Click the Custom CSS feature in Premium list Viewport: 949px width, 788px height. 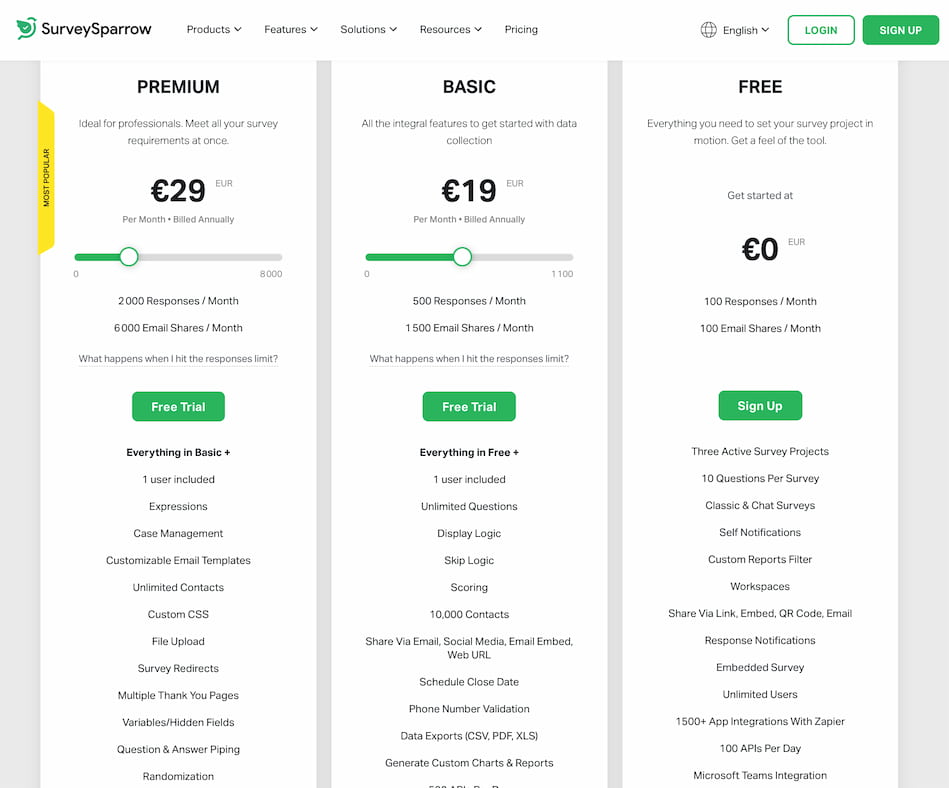[178, 614]
